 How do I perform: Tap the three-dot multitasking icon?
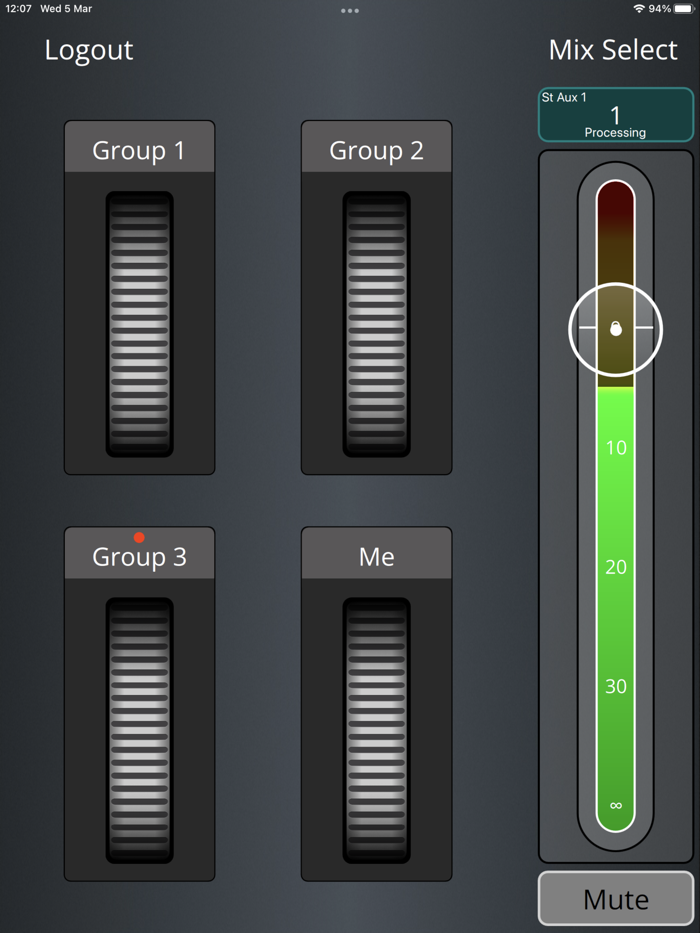pos(350,10)
